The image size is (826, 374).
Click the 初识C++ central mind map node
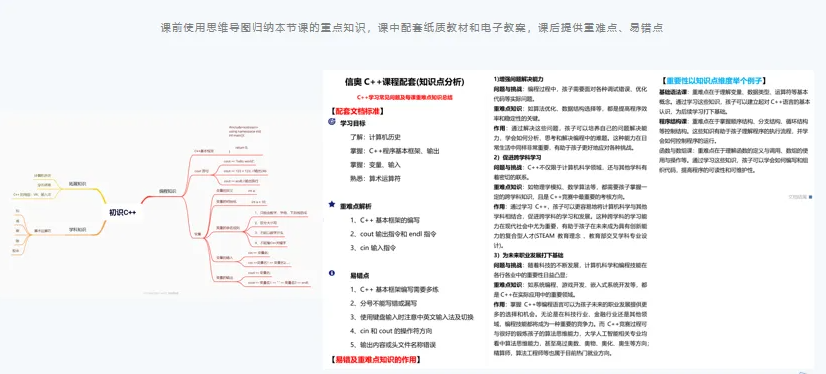point(122,213)
